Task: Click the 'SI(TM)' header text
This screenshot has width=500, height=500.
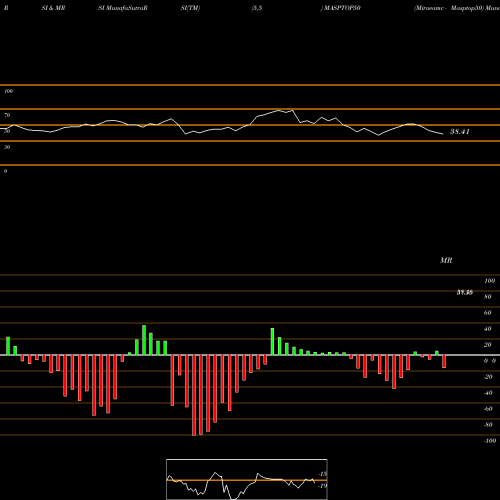Action: [190, 8]
